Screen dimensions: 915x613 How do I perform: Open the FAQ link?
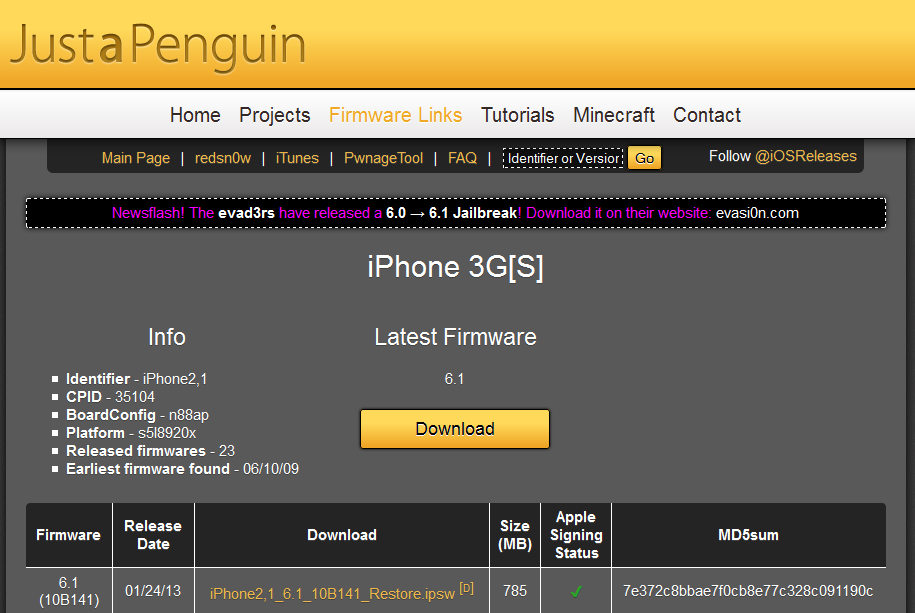pyautogui.click(x=462, y=158)
